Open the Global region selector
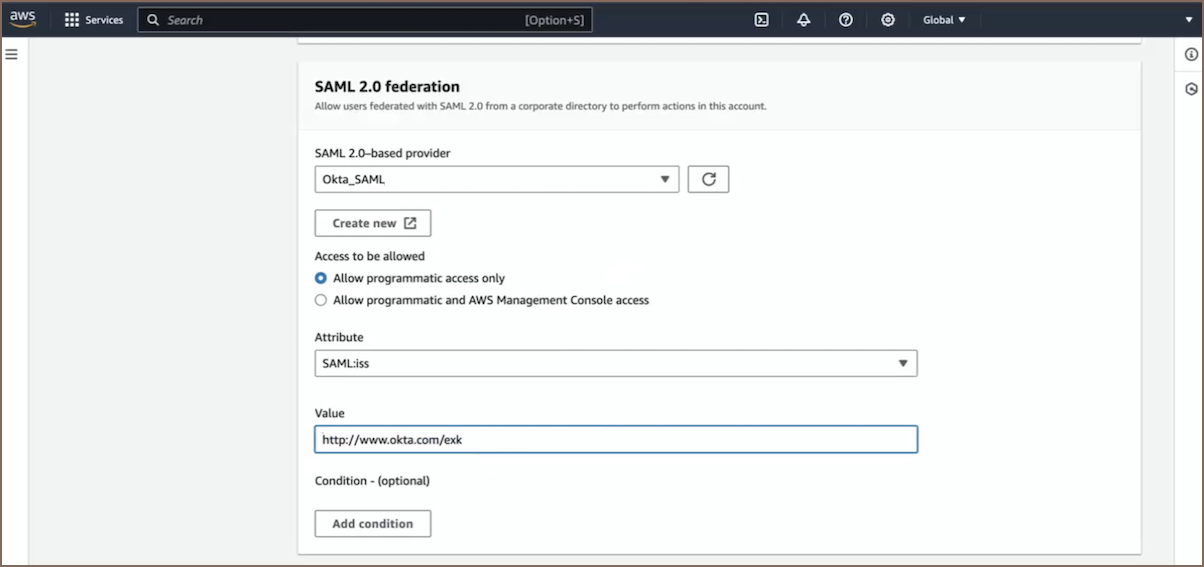This screenshot has width=1204, height=567. click(944, 20)
